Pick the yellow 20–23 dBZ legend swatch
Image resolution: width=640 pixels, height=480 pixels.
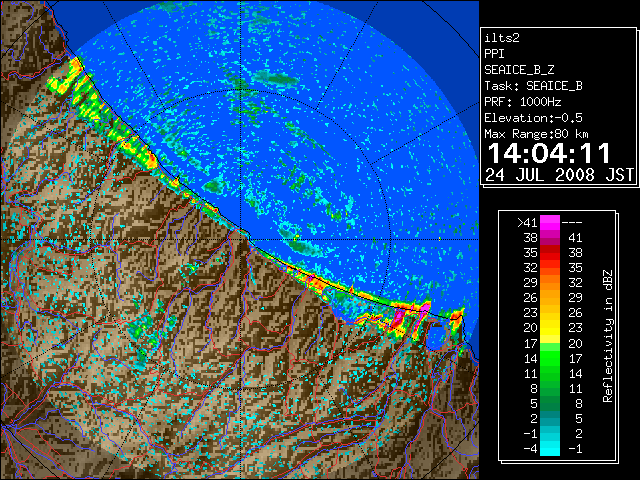(x=550, y=328)
